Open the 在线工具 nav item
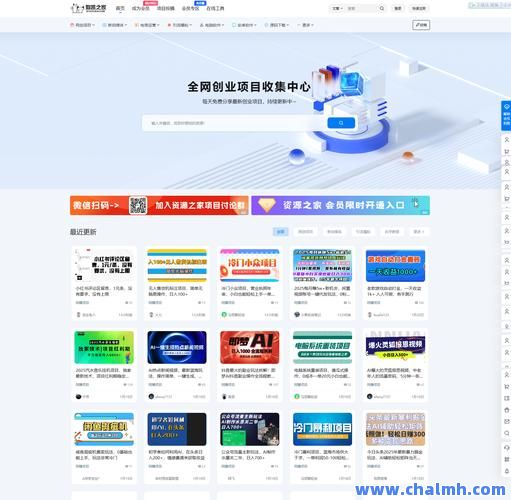 (215, 8)
